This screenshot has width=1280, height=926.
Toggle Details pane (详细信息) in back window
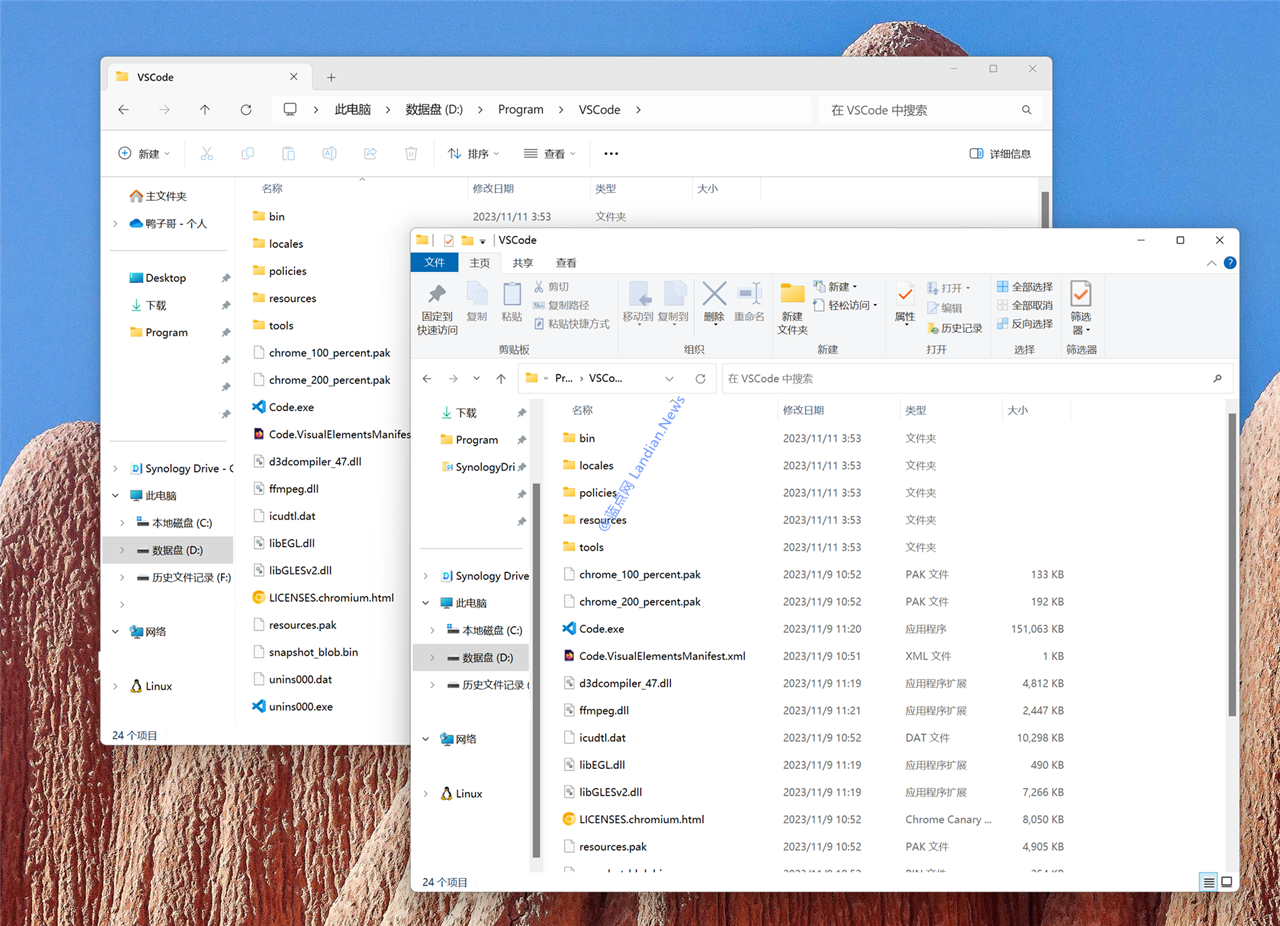pyautogui.click(x=1001, y=154)
